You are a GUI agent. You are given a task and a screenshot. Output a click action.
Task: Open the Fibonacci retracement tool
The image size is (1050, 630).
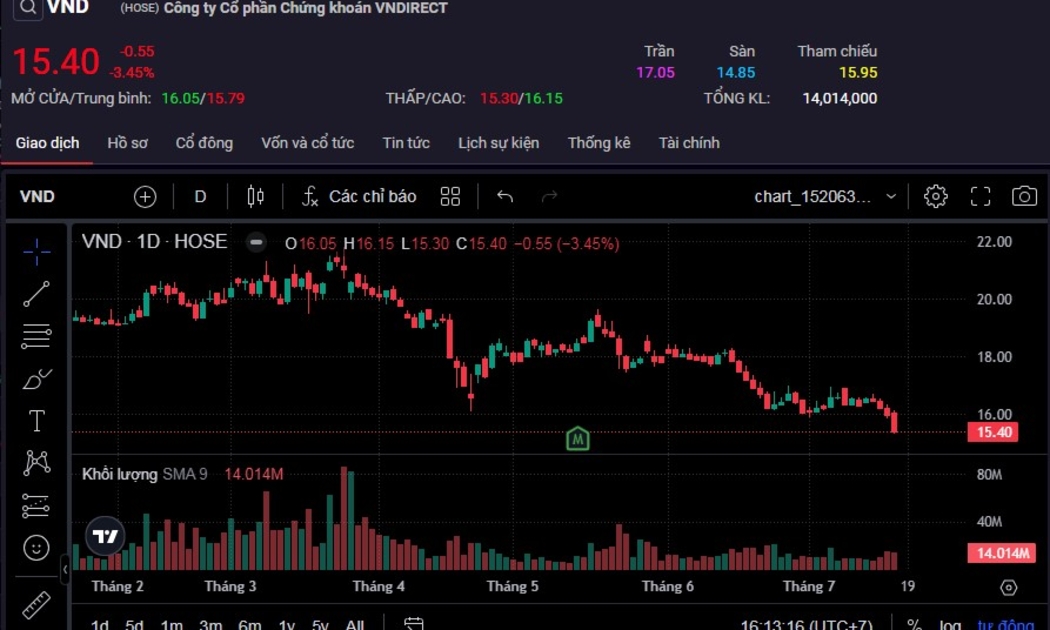[37, 336]
